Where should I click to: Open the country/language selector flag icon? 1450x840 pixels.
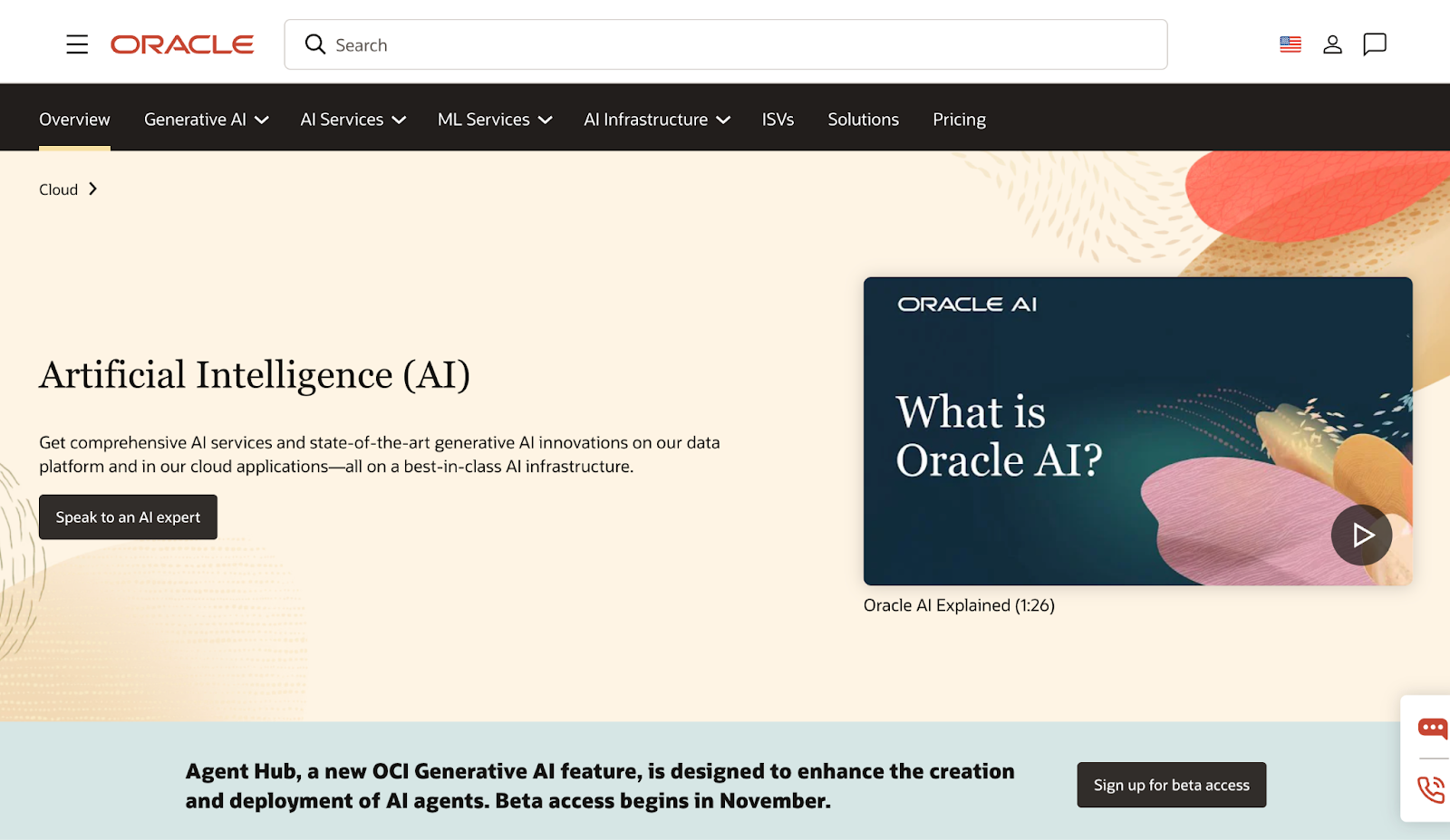[x=1290, y=43]
